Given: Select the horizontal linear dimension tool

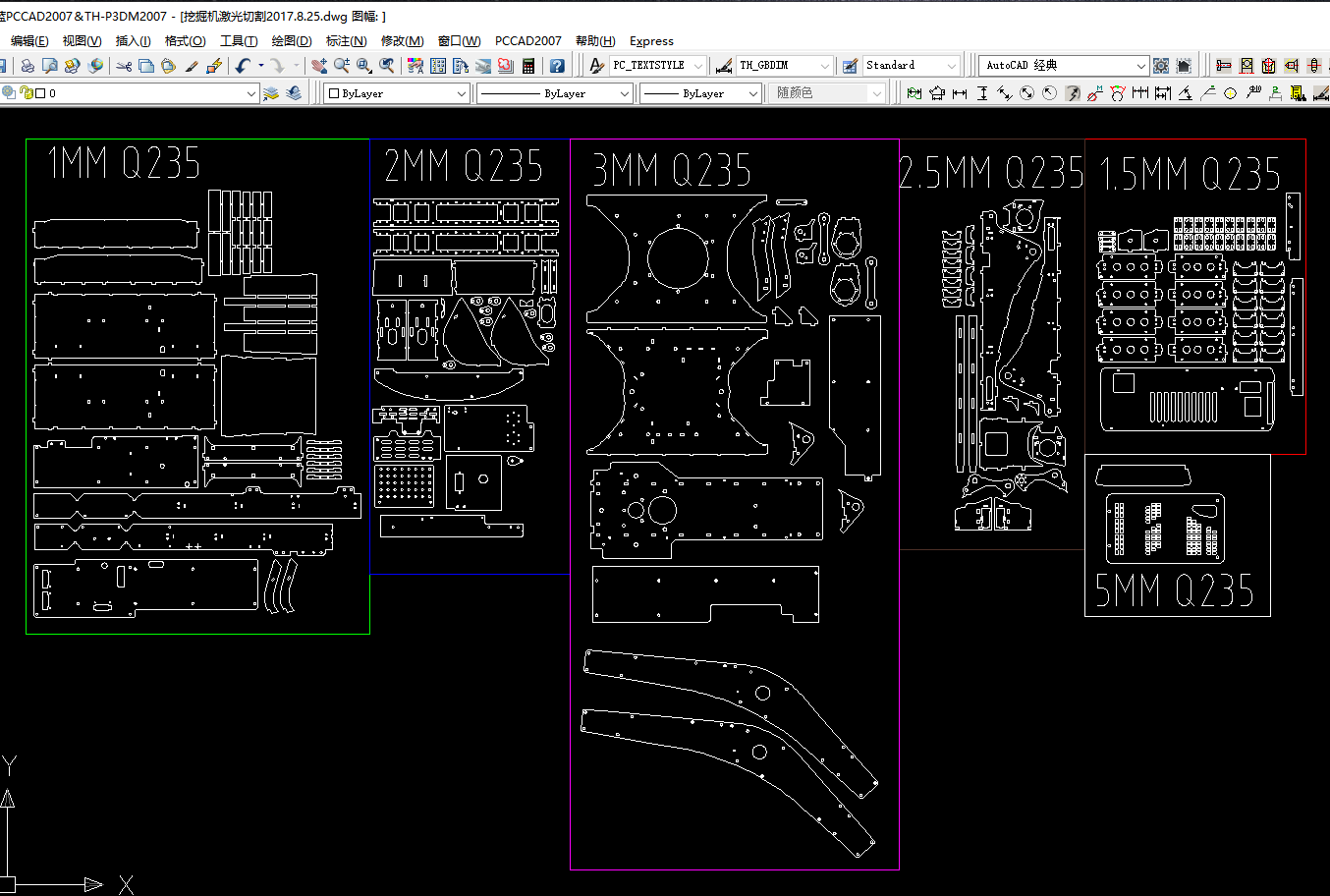Looking at the screenshot, I should pos(960,93).
